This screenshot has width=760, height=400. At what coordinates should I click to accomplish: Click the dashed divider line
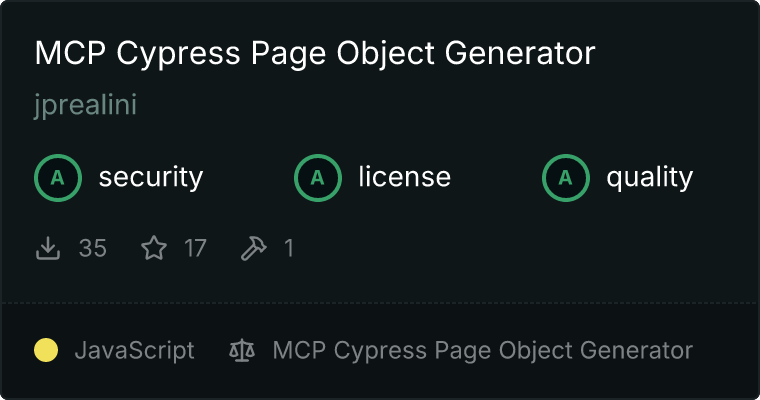point(380,303)
